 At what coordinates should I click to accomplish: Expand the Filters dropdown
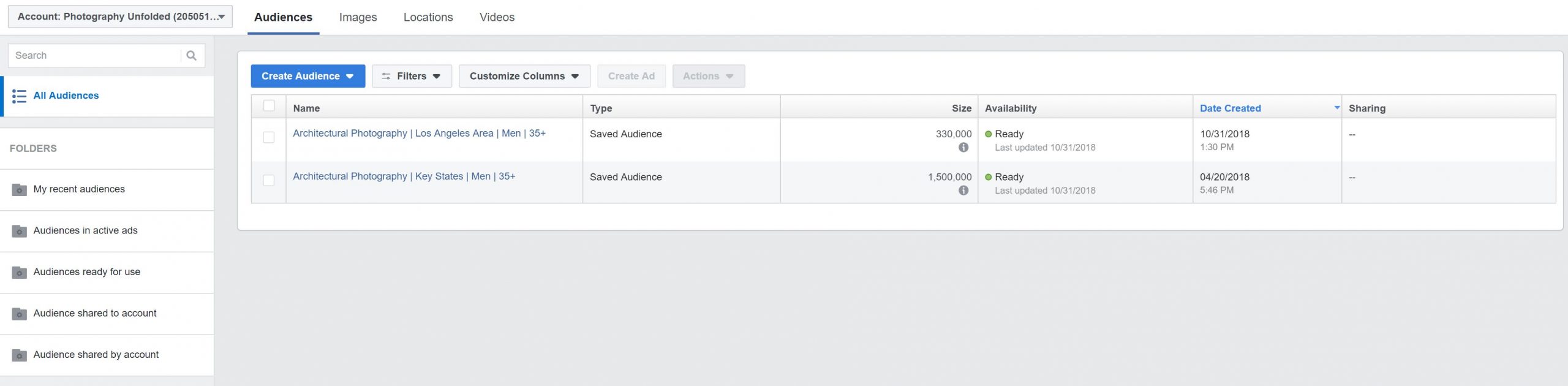pos(412,77)
